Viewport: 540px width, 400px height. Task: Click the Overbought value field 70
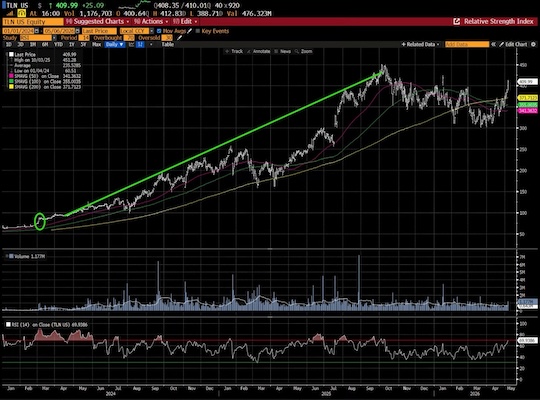(129, 38)
